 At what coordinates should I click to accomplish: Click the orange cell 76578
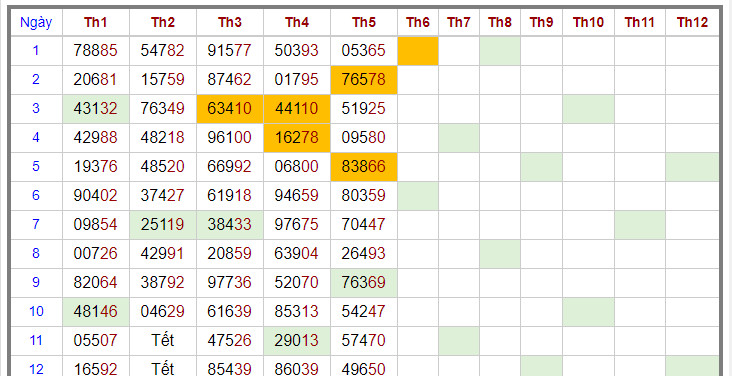tap(364, 80)
